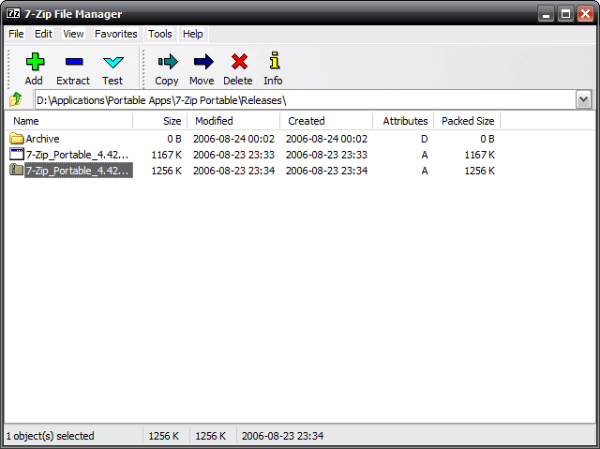The height and width of the screenshot is (449, 600).
Task: Open the Help menu
Action: (x=193, y=34)
